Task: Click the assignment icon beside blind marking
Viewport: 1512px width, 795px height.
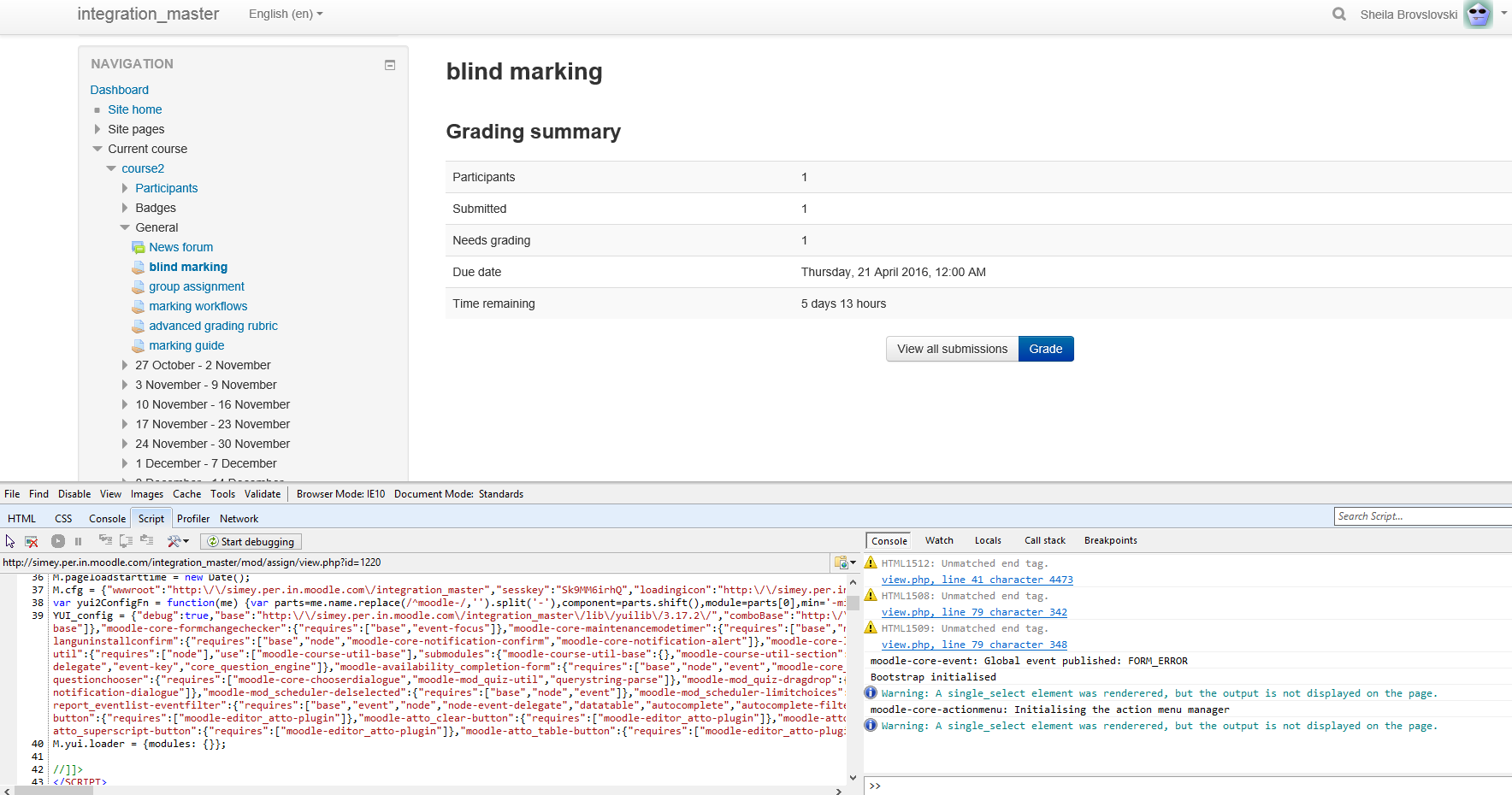Action: [x=139, y=267]
